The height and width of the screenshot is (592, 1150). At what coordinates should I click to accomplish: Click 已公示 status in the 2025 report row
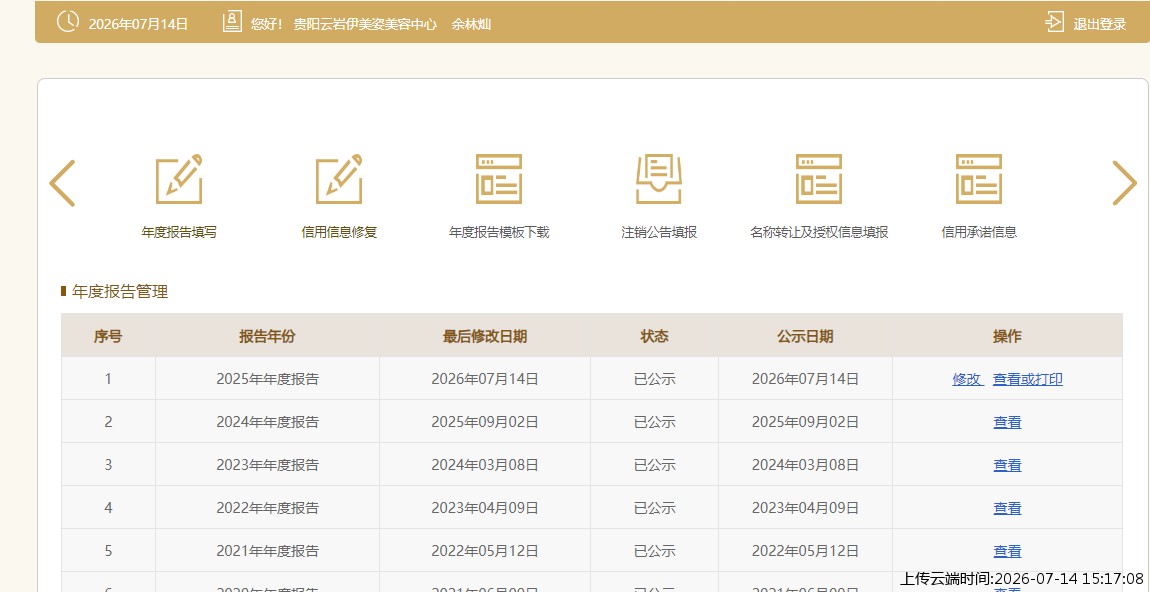pos(654,379)
